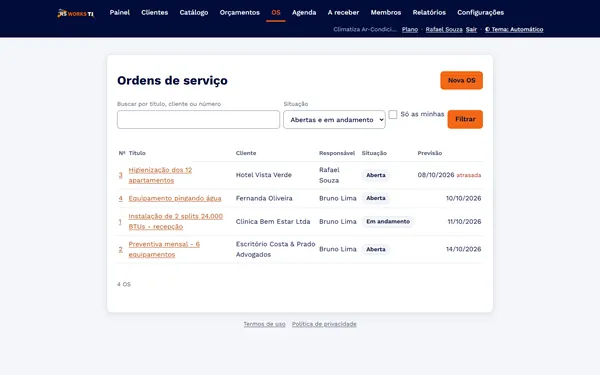Open Termos de uso link
The image size is (600, 375).
(x=264, y=324)
